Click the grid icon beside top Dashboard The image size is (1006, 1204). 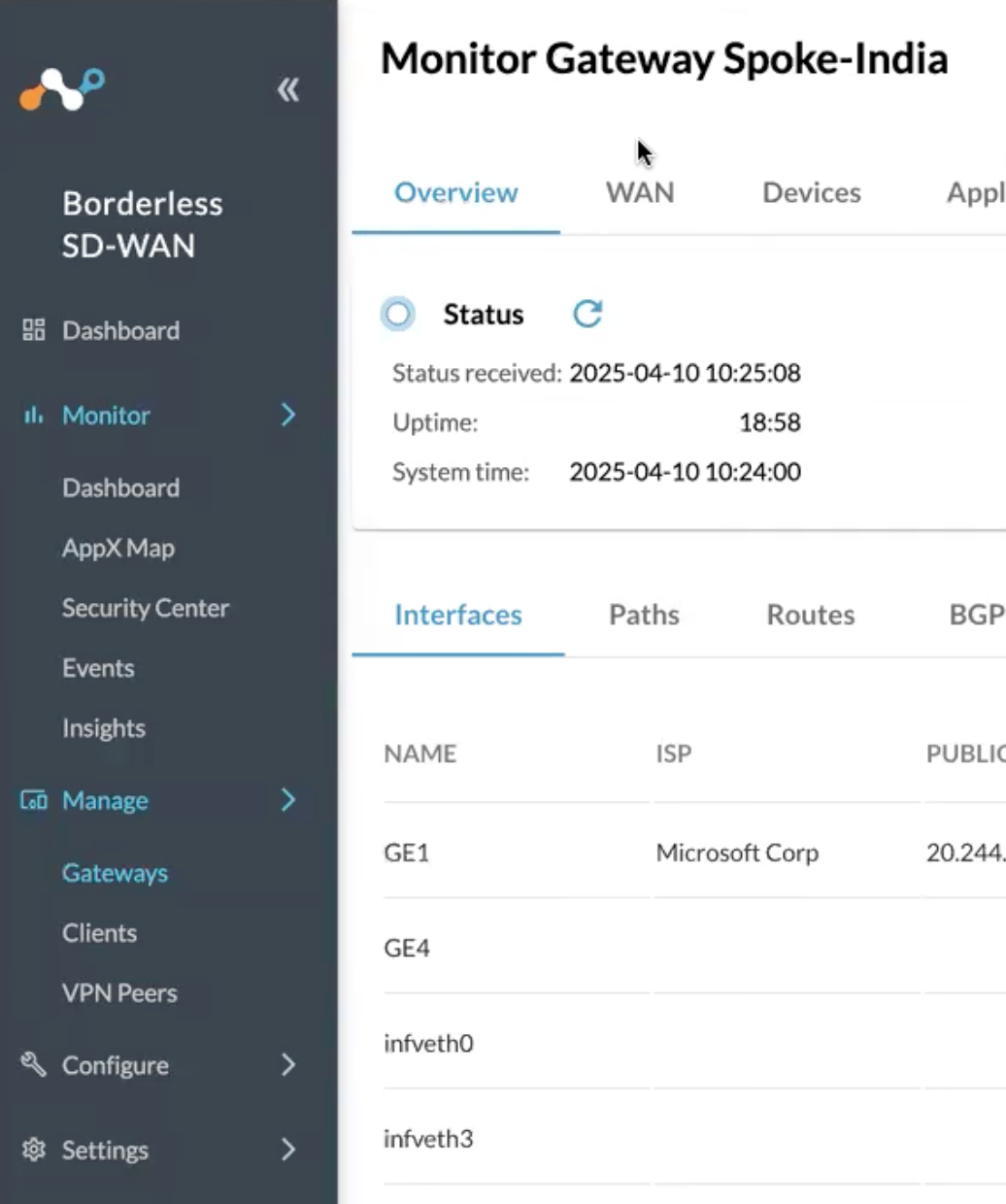click(x=34, y=330)
